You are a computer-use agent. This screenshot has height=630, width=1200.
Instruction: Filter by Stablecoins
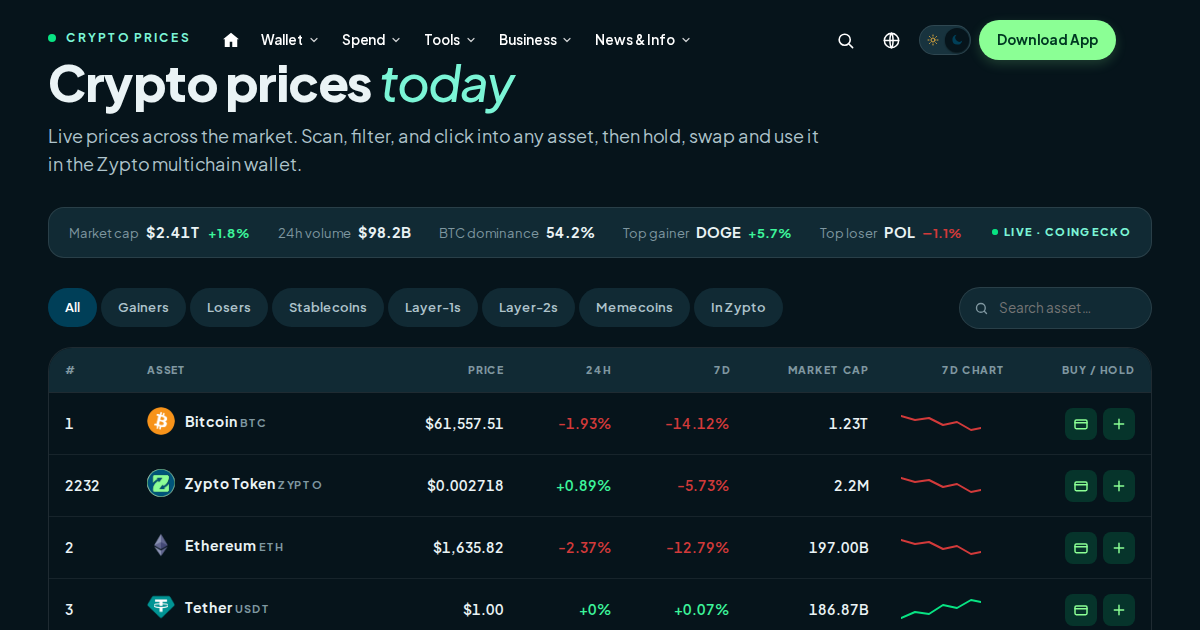(x=328, y=308)
